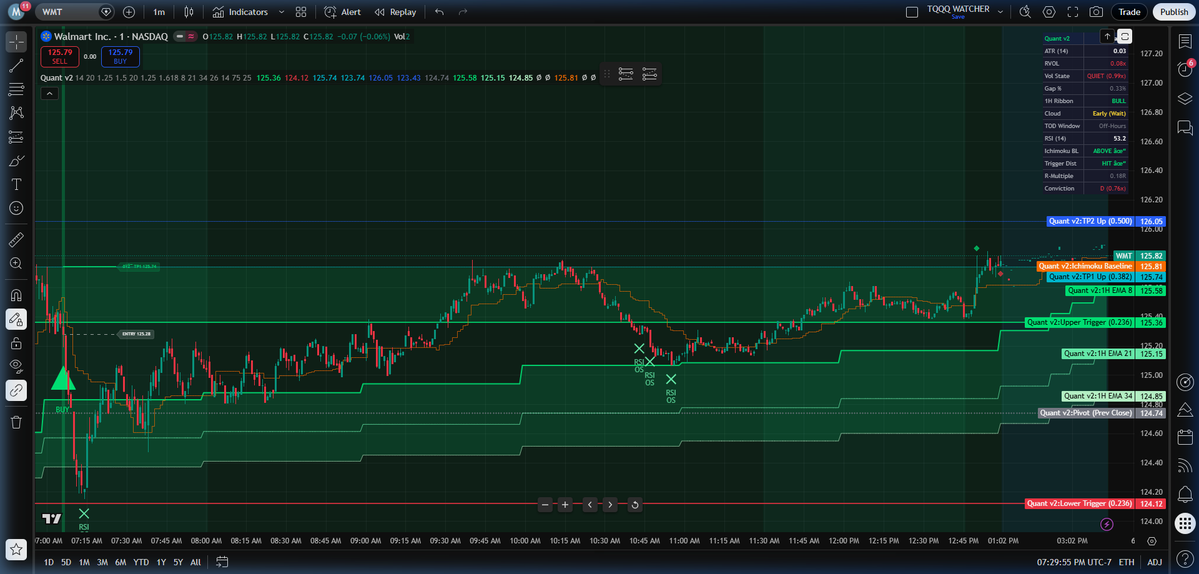The image size is (1199, 574).
Task: Open the emoji icons tool
Action: [16, 208]
